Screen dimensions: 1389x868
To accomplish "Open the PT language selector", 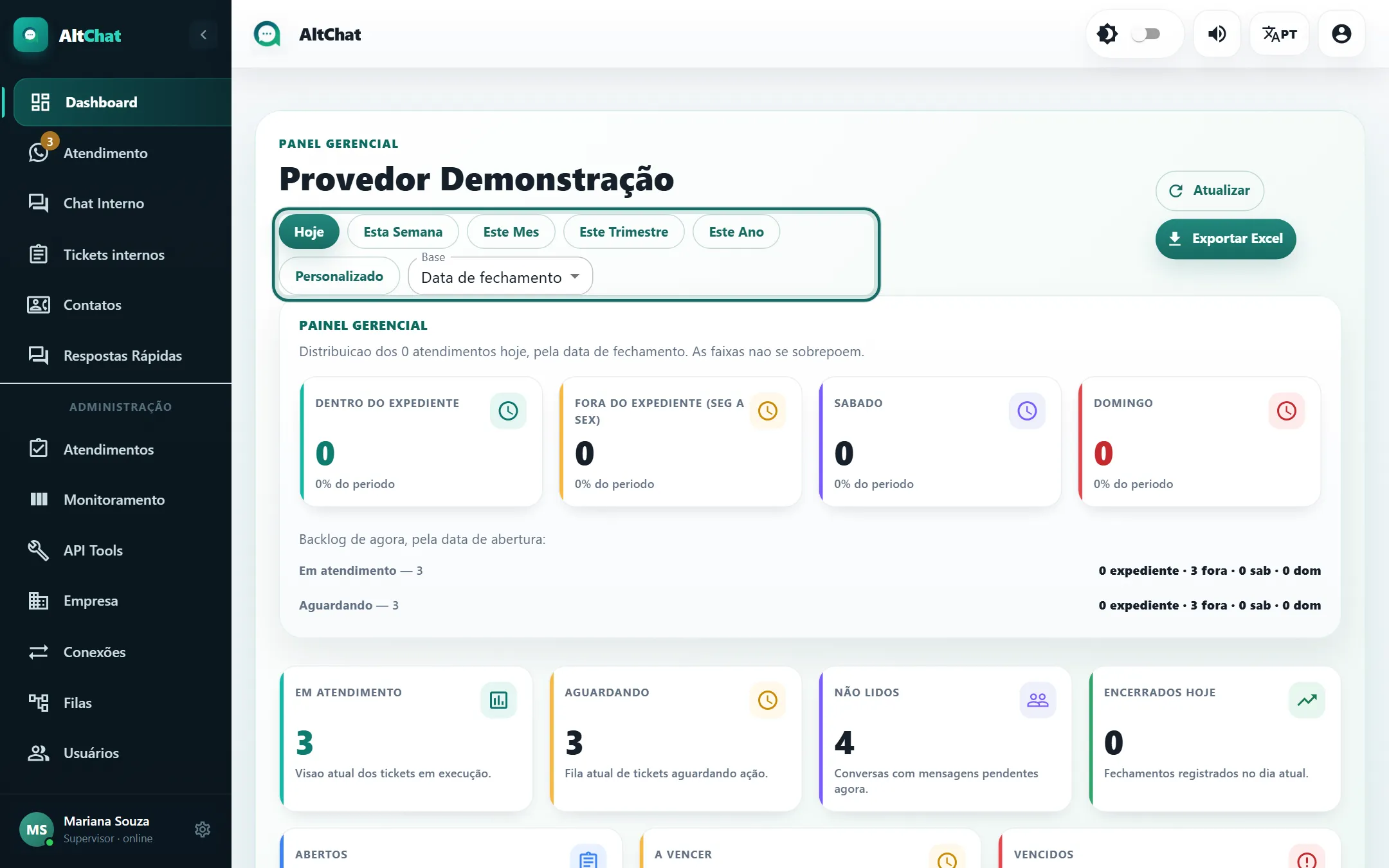I will pos(1280,34).
